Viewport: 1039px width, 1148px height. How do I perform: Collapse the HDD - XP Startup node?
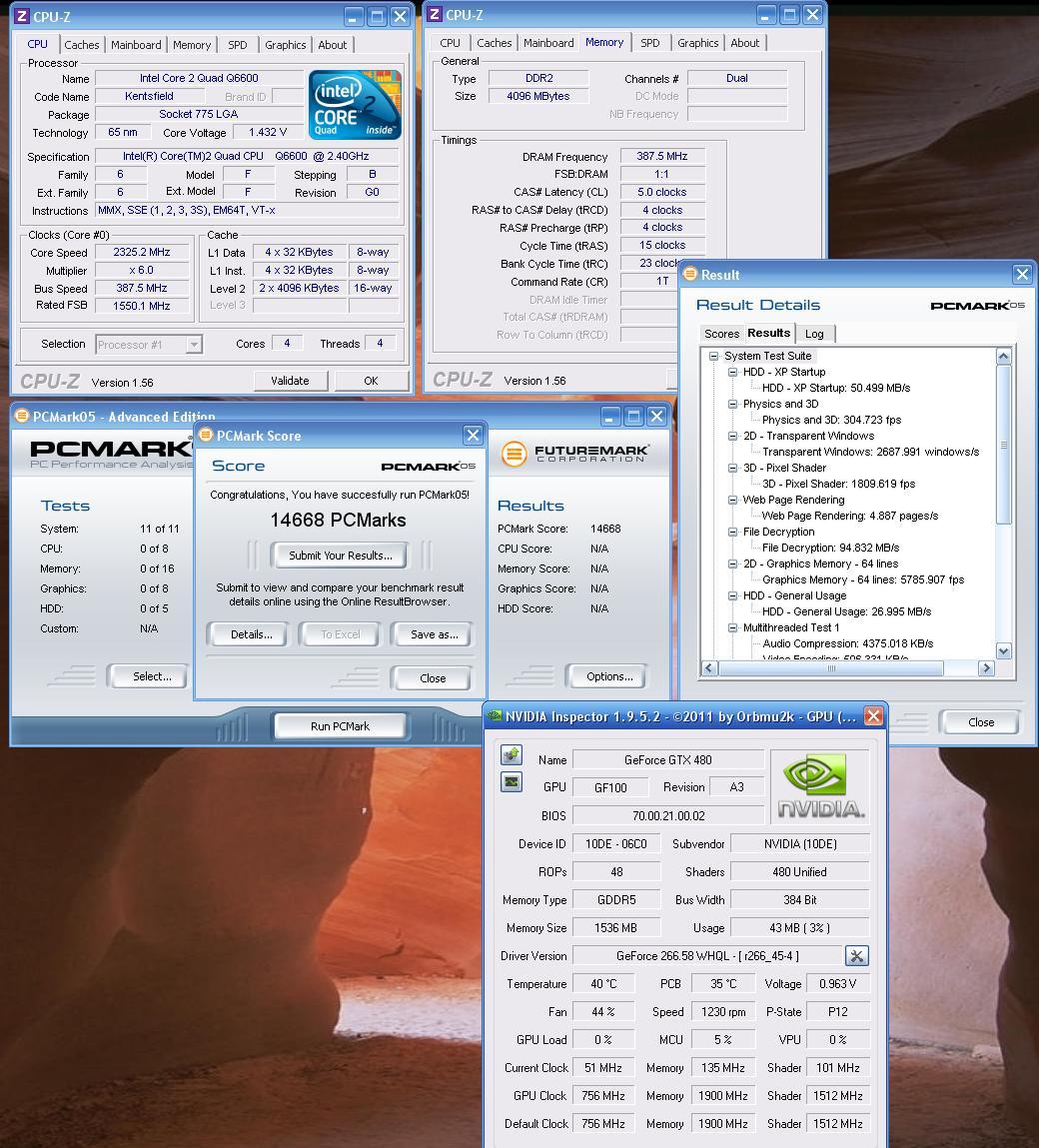click(x=732, y=372)
